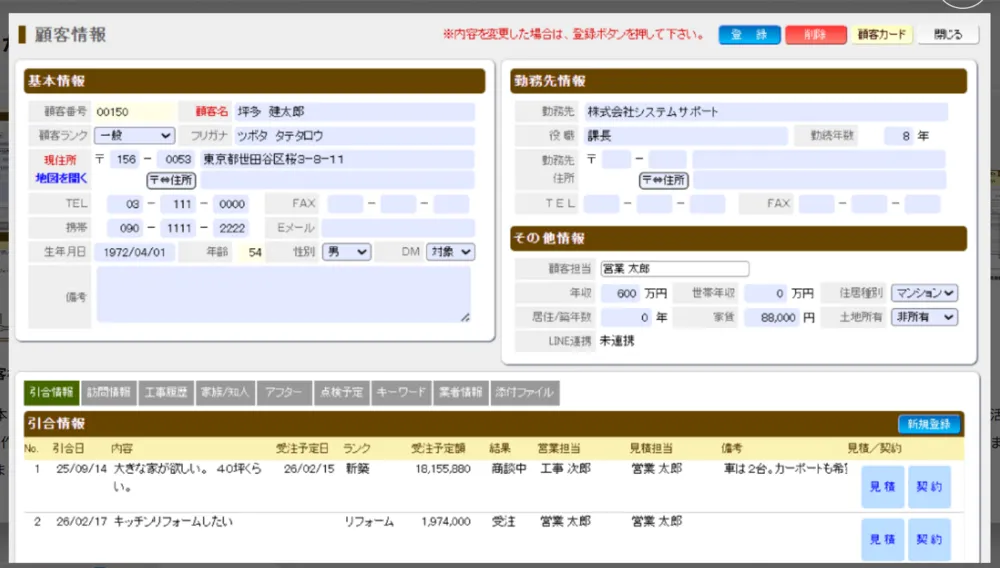Image resolution: width=1000 pixels, height=568 pixels.
Task: Click the 商談中 result text
Action: point(509,469)
